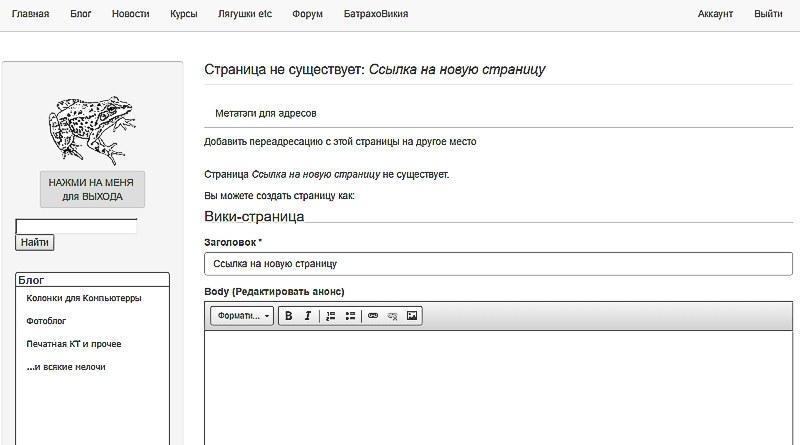The height and width of the screenshot is (445, 800).
Task: Click the НАЖМИ НА МЕНЯ для ВЫХОДА button
Action: 92,189
